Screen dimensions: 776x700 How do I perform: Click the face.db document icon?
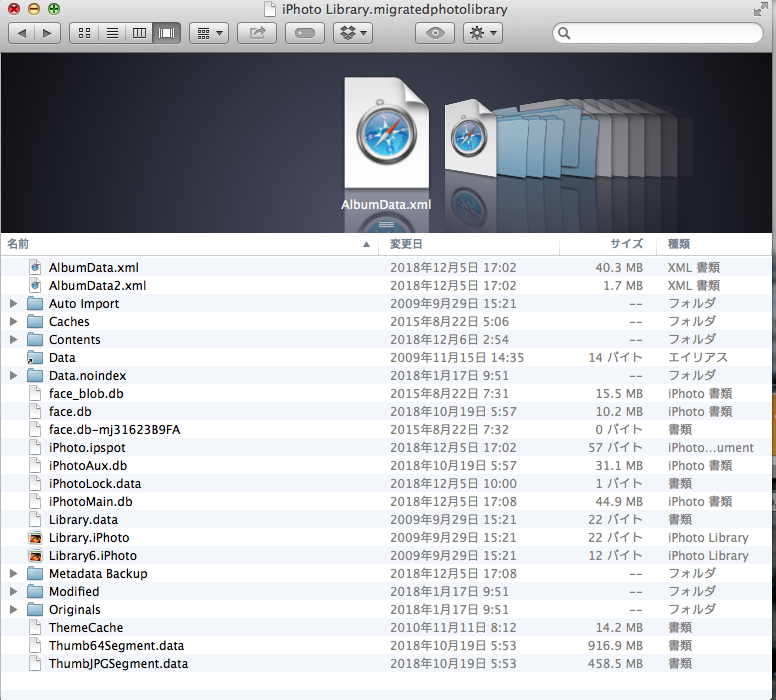click(35, 411)
